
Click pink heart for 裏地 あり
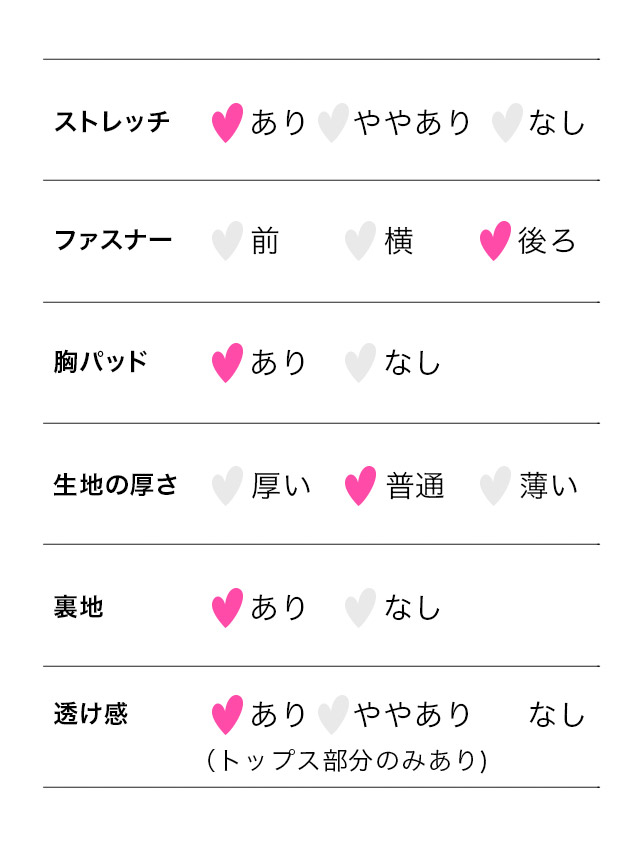227,608
